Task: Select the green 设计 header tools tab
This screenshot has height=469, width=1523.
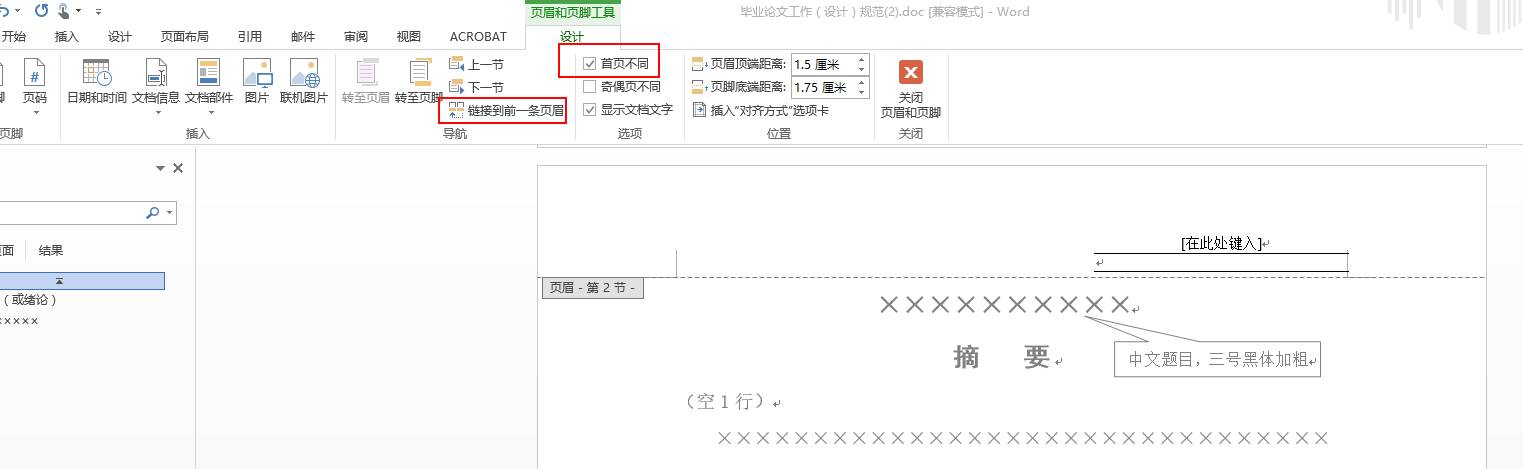Action: 572,37
